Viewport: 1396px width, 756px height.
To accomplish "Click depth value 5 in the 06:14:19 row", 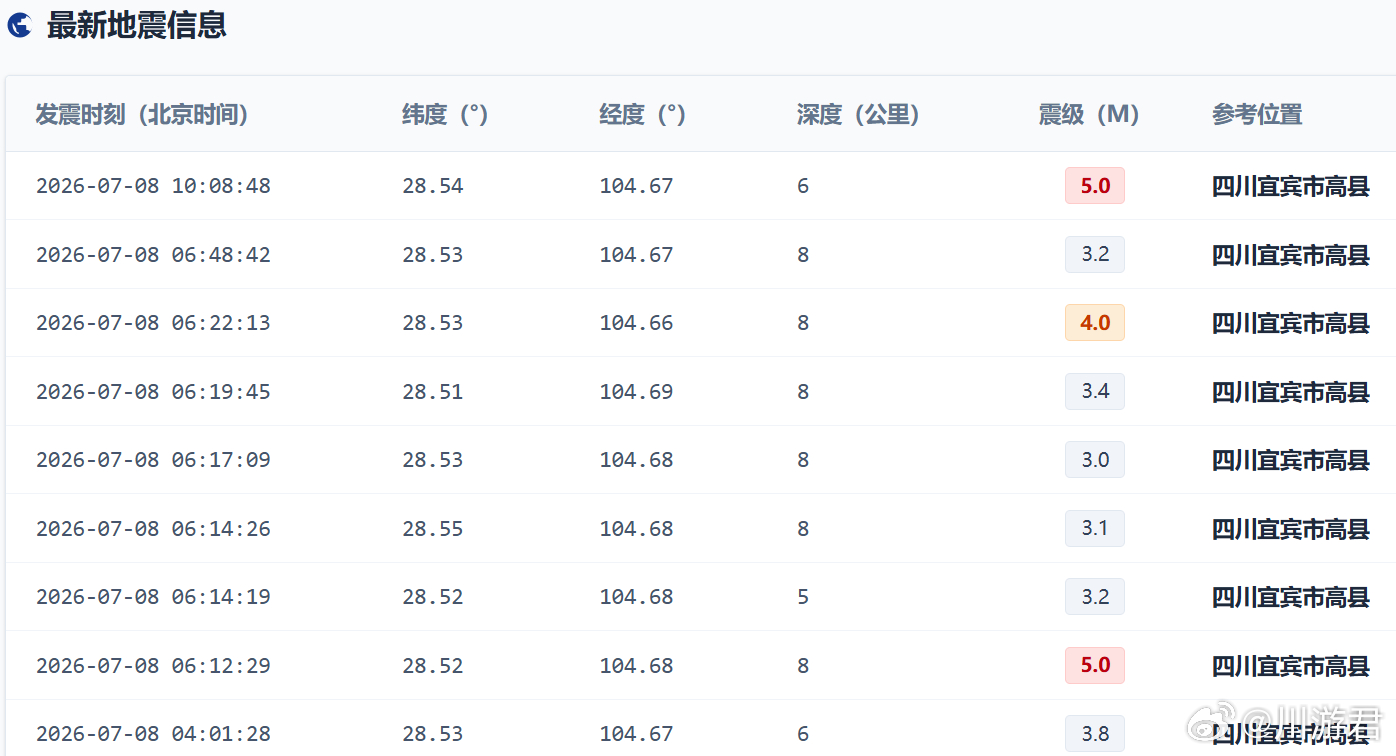I will coord(803,597).
